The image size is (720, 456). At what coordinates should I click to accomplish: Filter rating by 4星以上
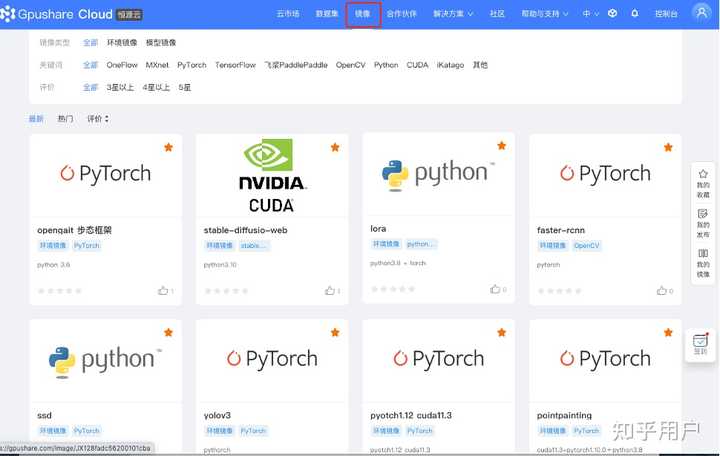pyautogui.click(x=156, y=87)
